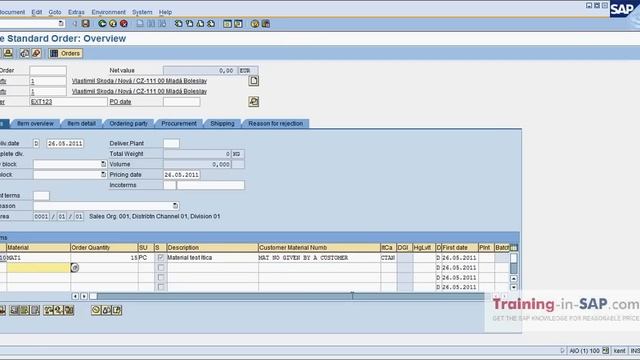Switch to the Reason for rejection tab
The height and width of the screenshot is (360, 640).
[x=276, y=123]
